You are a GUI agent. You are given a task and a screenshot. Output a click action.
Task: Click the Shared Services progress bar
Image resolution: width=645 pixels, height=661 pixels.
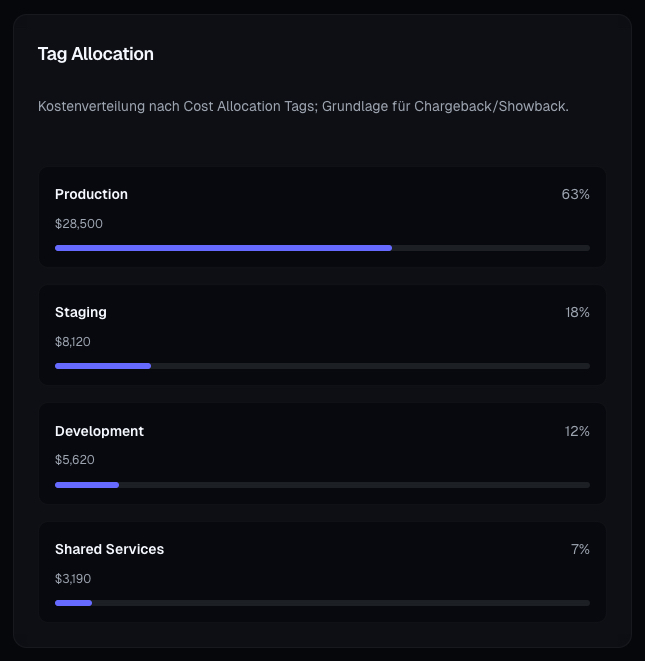322,603
